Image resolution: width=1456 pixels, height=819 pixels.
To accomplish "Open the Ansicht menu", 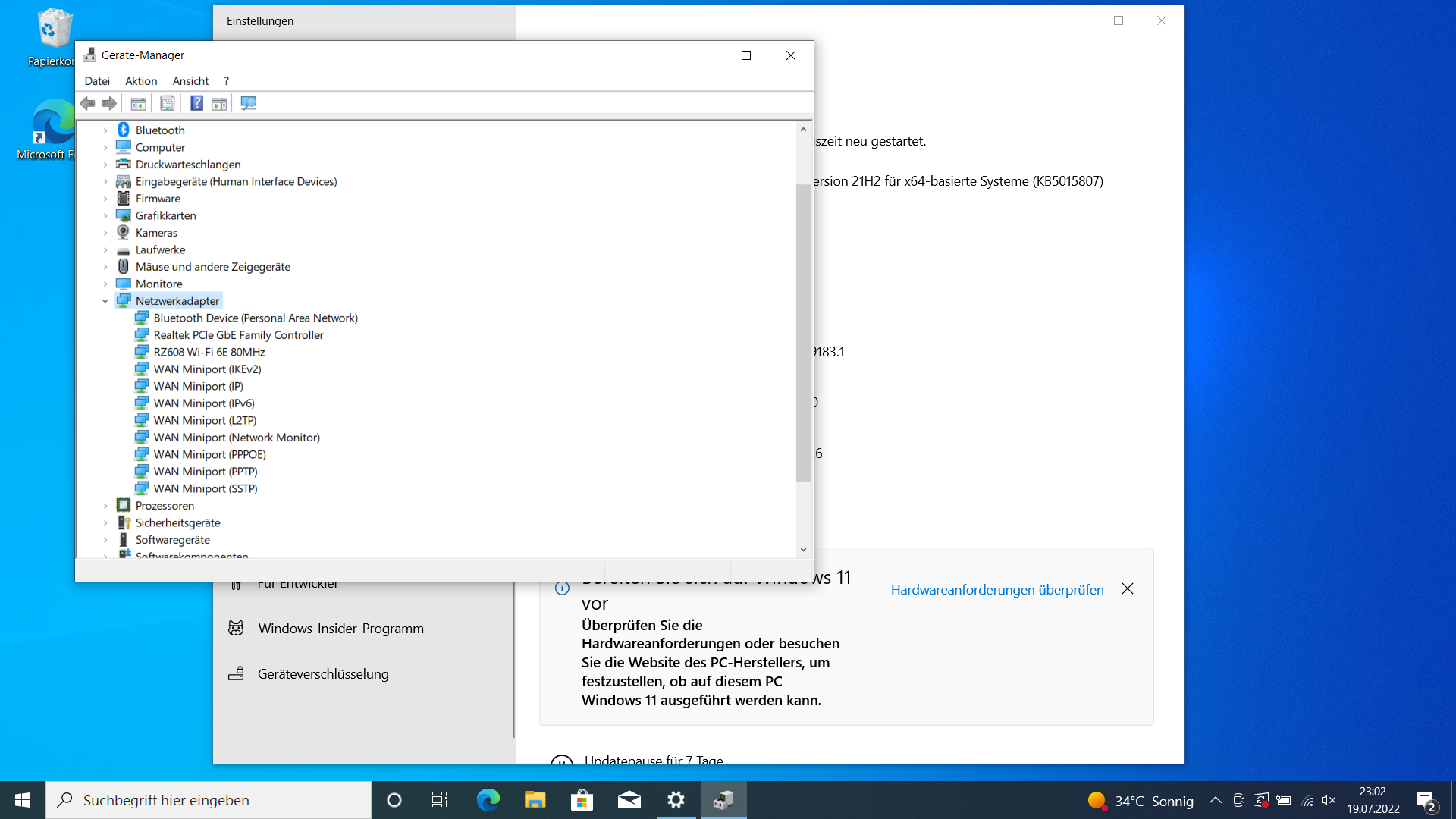I will point(190,80).
